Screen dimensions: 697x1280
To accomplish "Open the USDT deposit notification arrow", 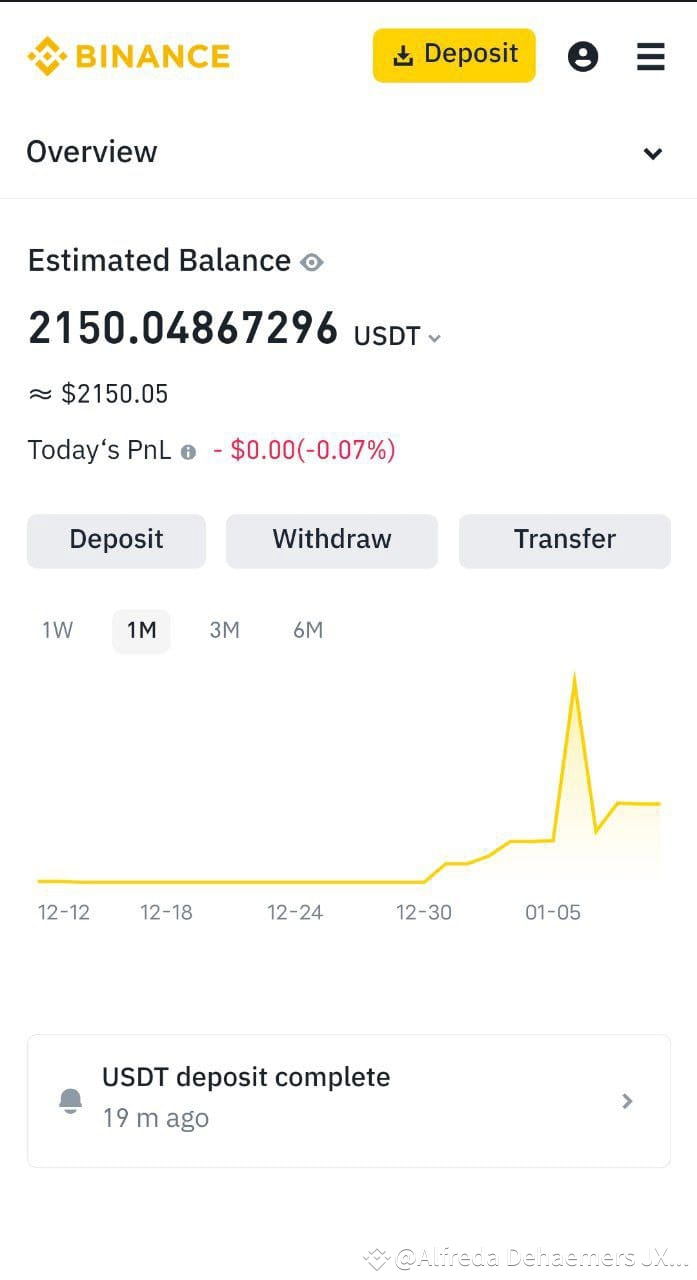I will click(x=627, y=1101).
